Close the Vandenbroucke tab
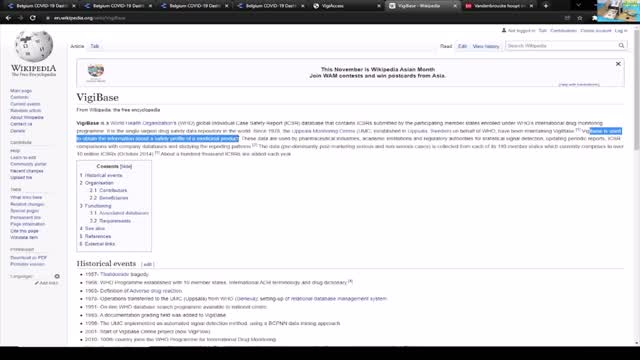The image size is (640, 360). click(531, 6)
